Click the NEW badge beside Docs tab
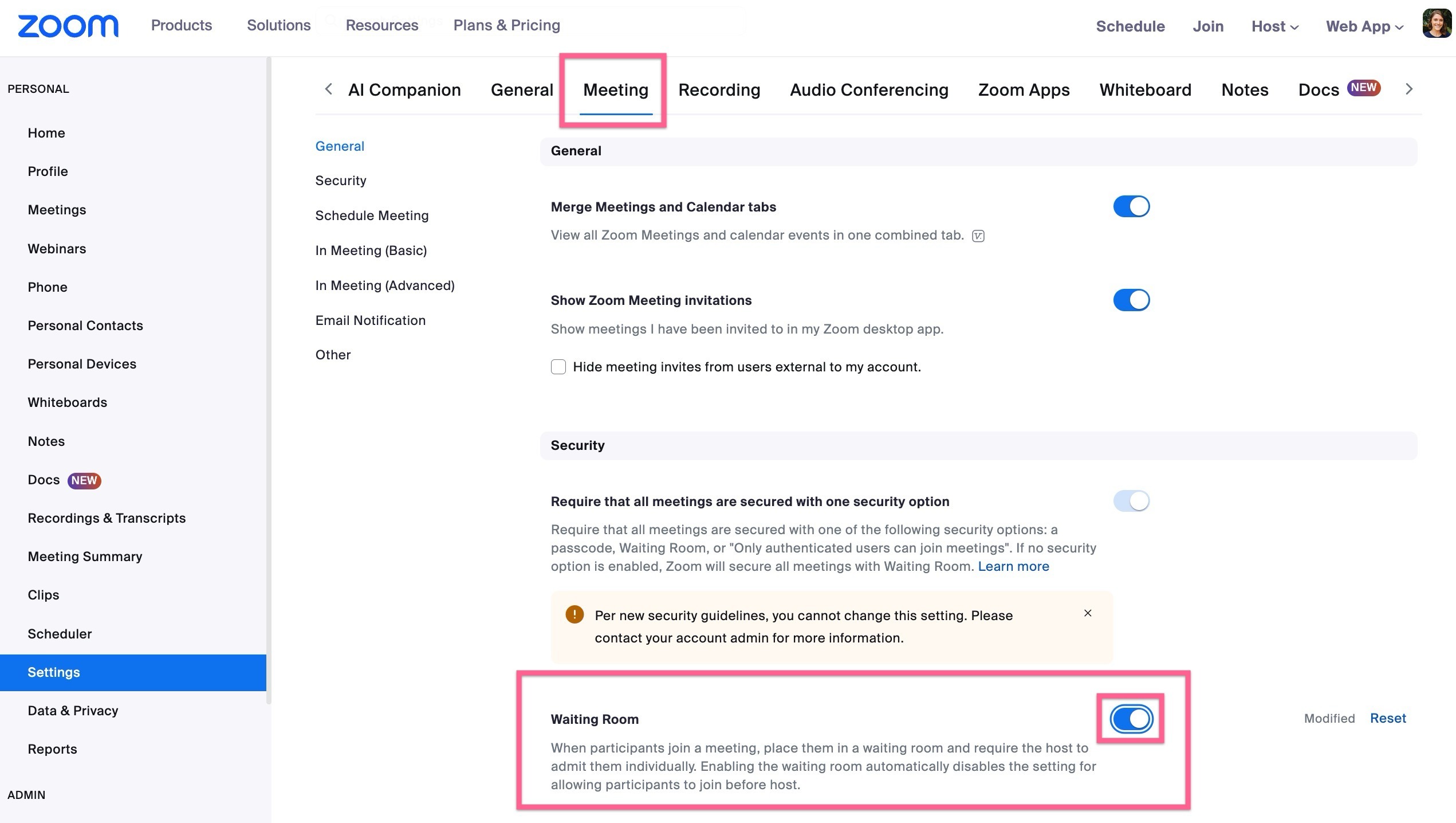This screenshot has width=1456, height=823. tap(1363, 88)
